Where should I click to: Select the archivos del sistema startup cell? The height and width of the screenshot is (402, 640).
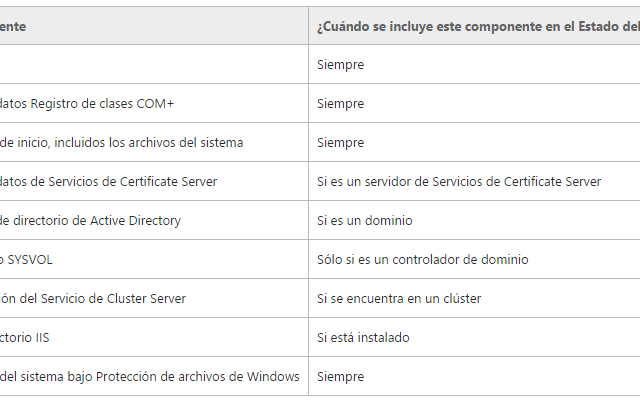coord(154,142)
